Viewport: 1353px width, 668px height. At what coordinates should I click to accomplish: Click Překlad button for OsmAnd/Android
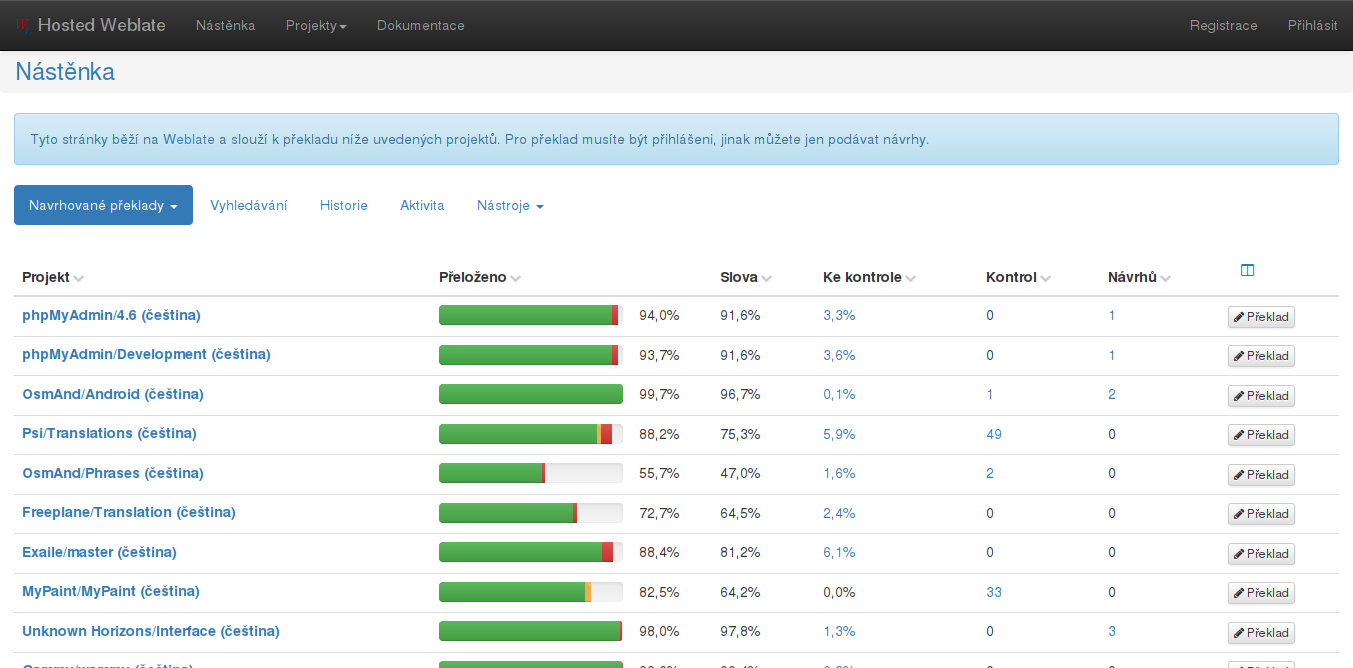(x=1261, y=396)
